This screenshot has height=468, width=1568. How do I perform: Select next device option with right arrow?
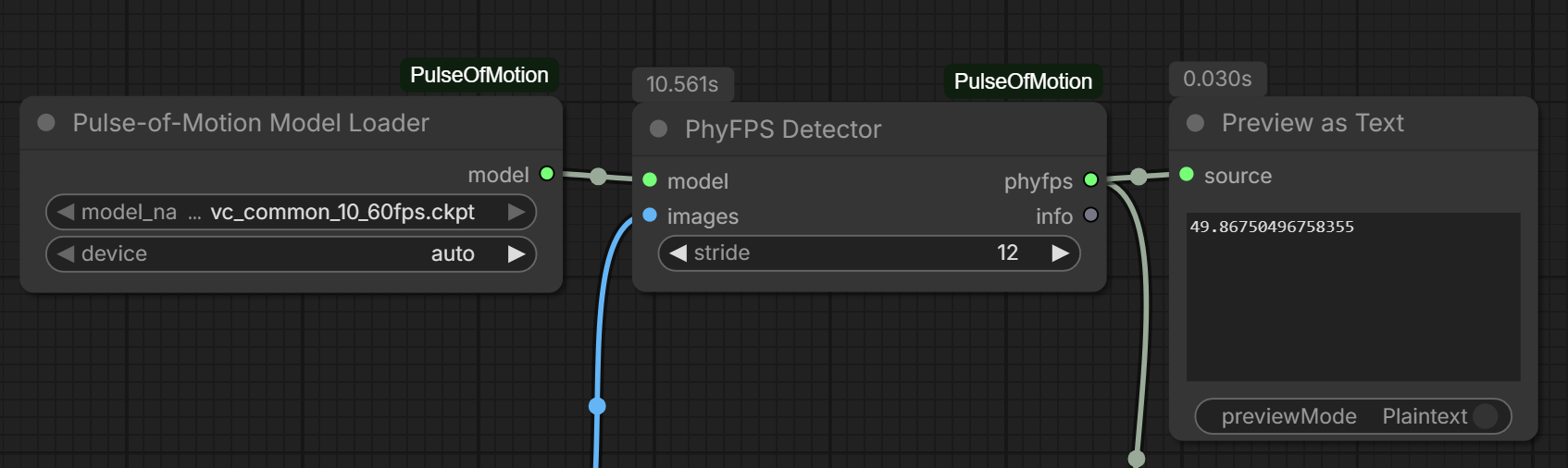516,253
